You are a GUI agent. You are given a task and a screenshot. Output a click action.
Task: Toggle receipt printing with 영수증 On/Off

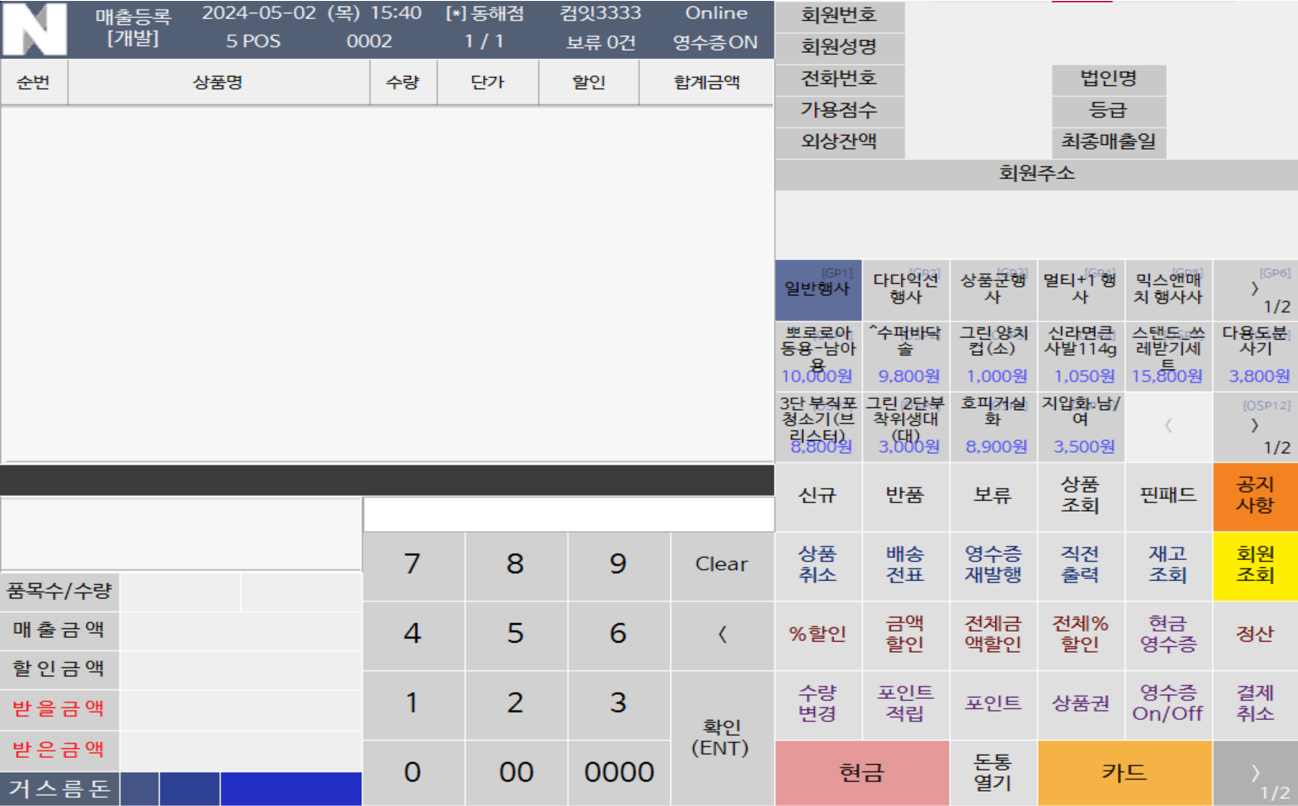1169,704
